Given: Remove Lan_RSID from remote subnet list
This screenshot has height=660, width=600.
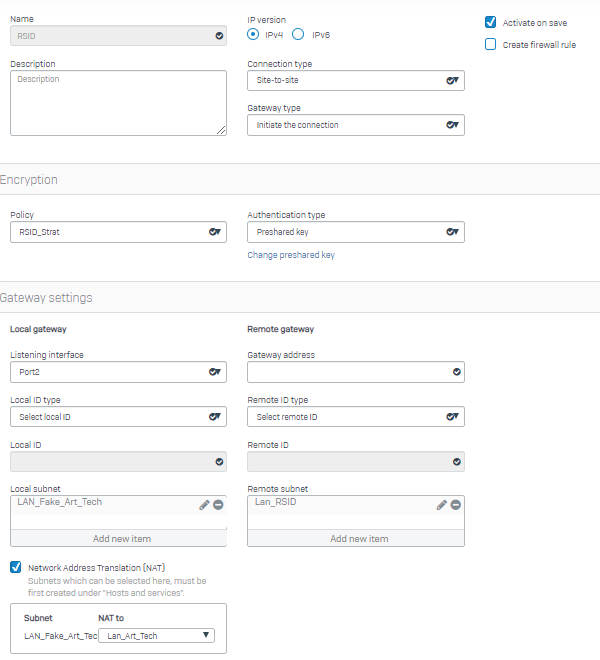Looking at the screenshot, I should (x=455, y=505).
